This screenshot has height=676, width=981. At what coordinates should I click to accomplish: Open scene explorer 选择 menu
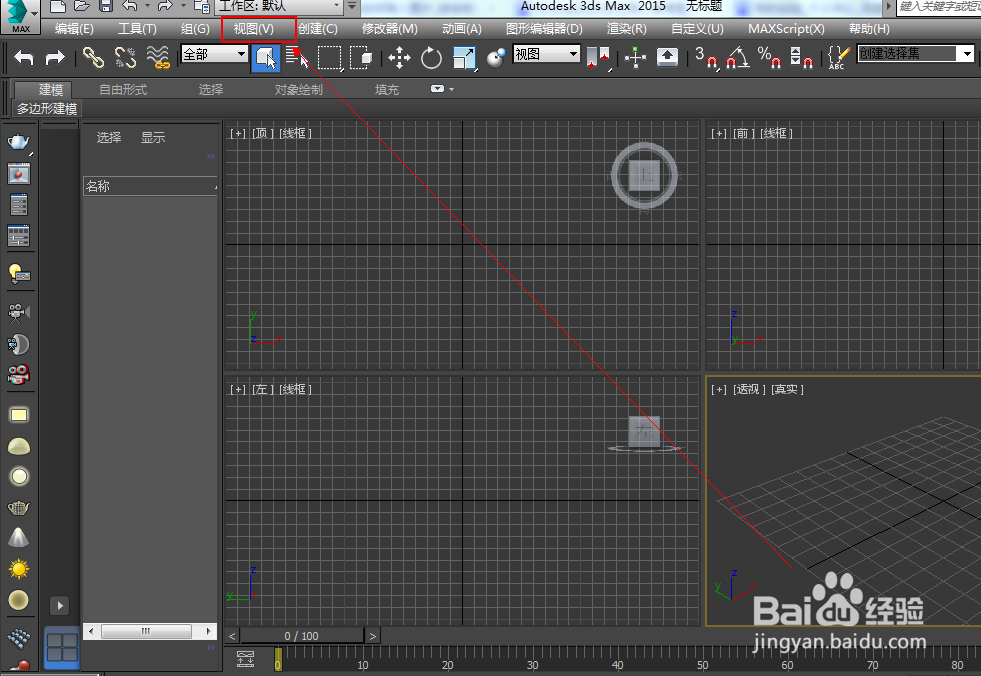coord(109,137)
